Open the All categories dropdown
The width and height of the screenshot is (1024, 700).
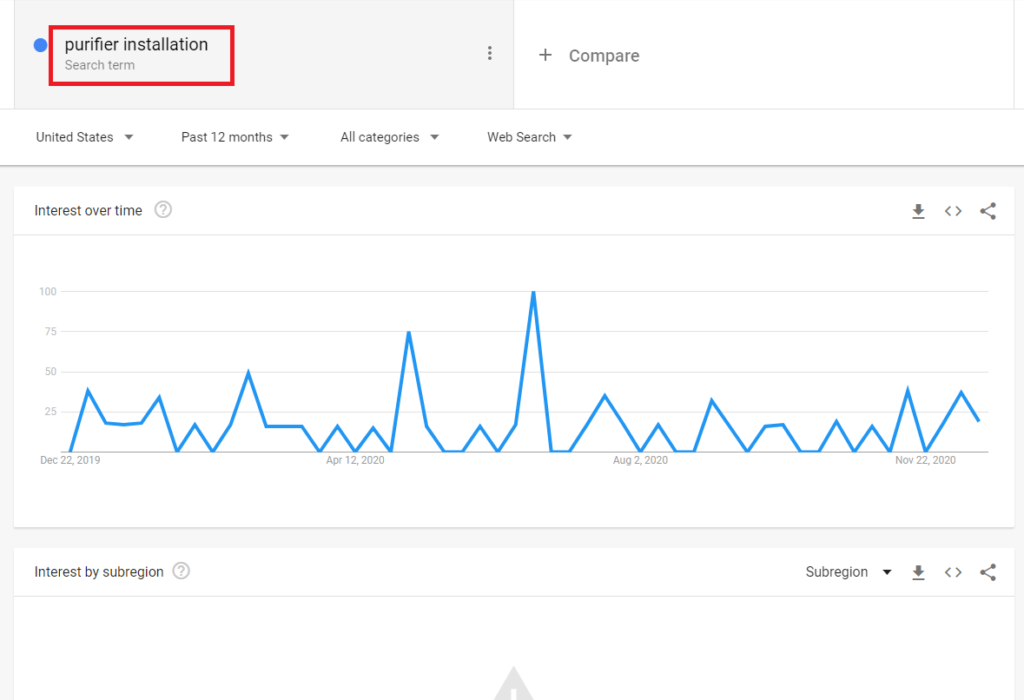coord(389,137)
